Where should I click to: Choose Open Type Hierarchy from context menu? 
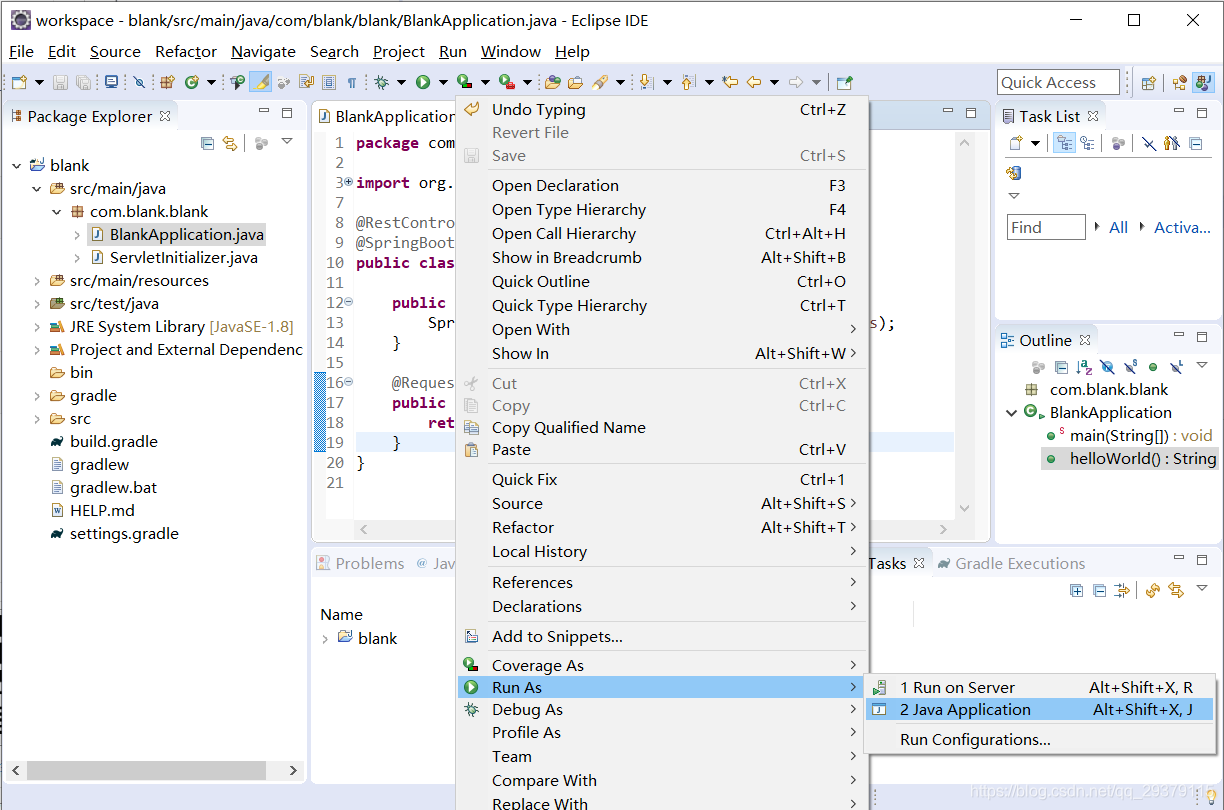pos(568,209)
